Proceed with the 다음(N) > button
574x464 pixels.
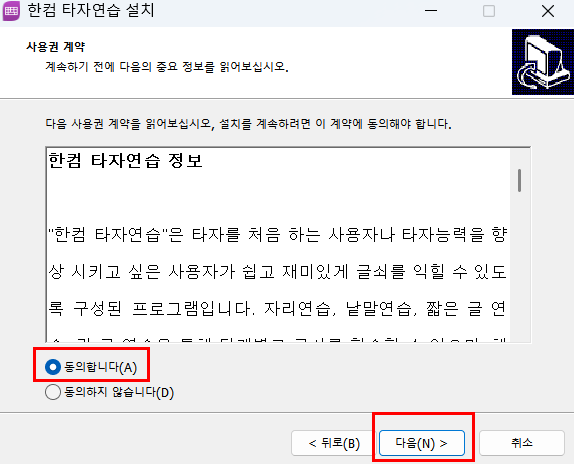tap(422, 443)
